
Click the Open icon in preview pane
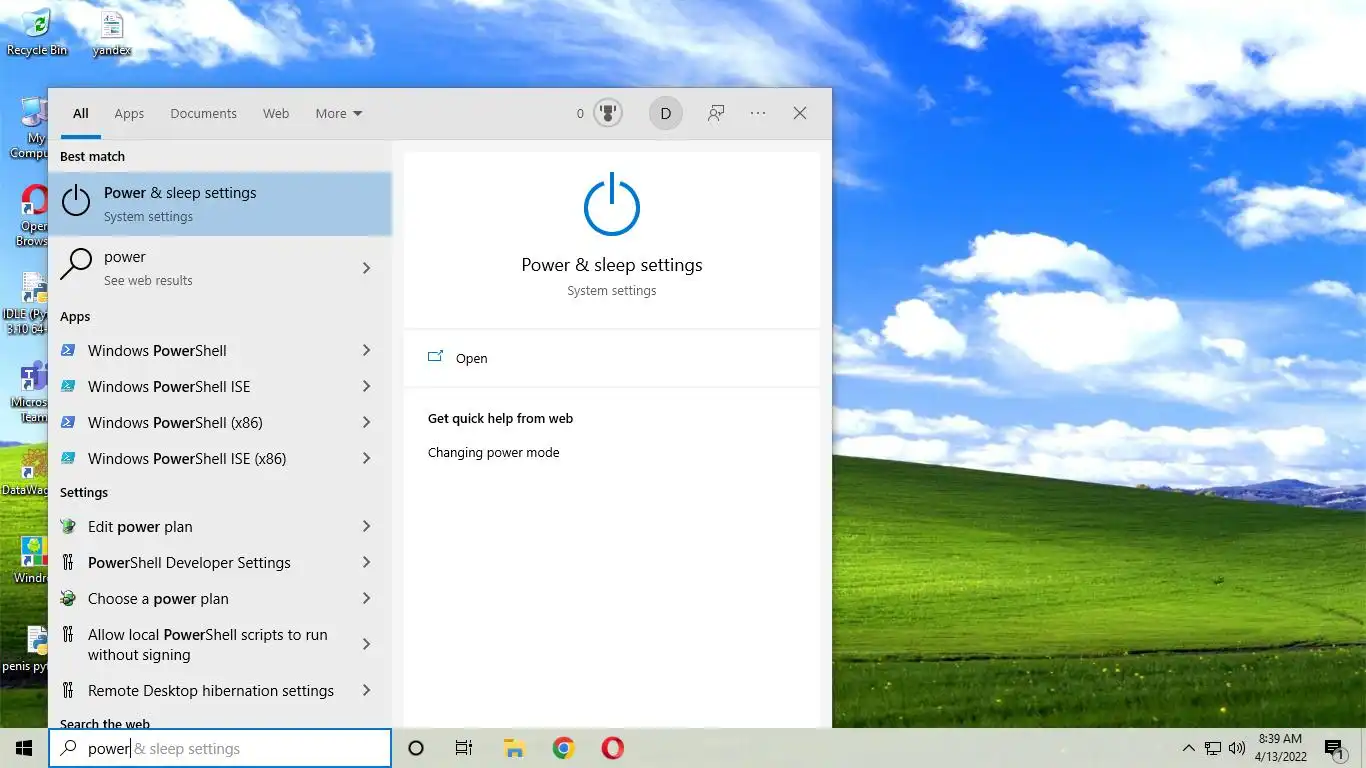[x=435, y=357]
